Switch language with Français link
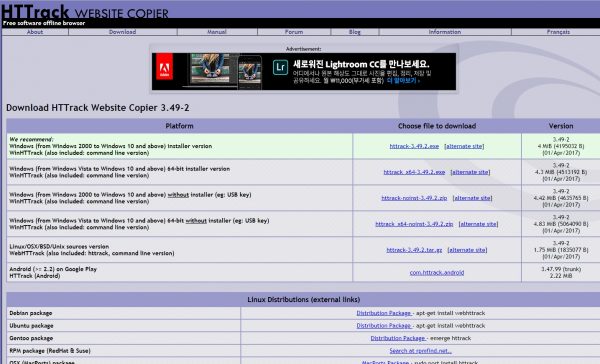 558,32
